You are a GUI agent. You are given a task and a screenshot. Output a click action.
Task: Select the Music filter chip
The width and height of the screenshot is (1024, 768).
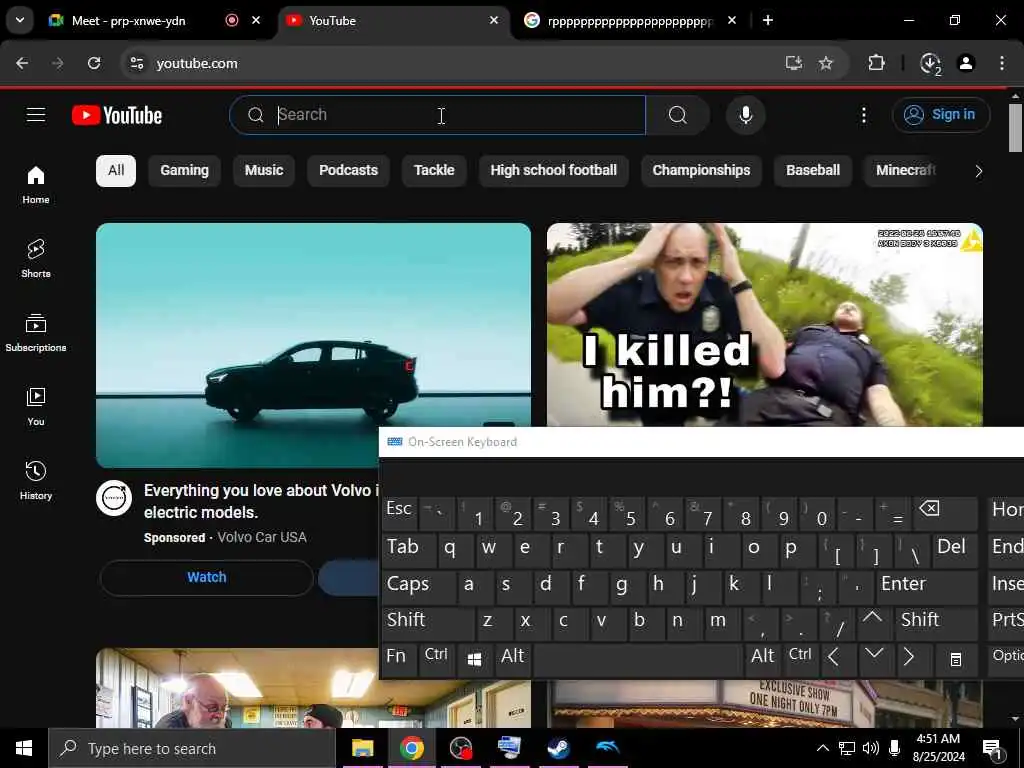(x=264, y=170)
